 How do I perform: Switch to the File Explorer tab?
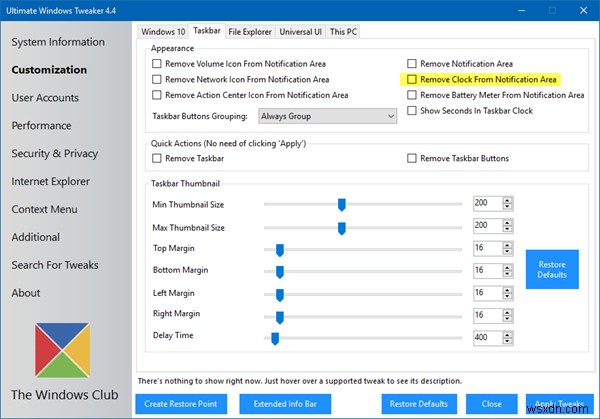(x=250, y=32)
